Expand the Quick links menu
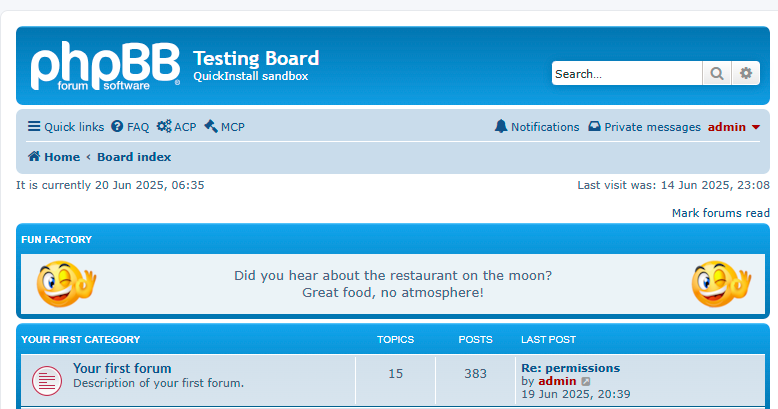The image size is (778, 409). [66, 127]
